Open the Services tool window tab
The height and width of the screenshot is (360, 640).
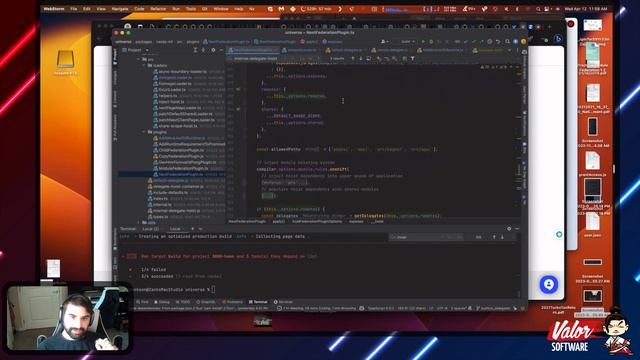point(283,302)
